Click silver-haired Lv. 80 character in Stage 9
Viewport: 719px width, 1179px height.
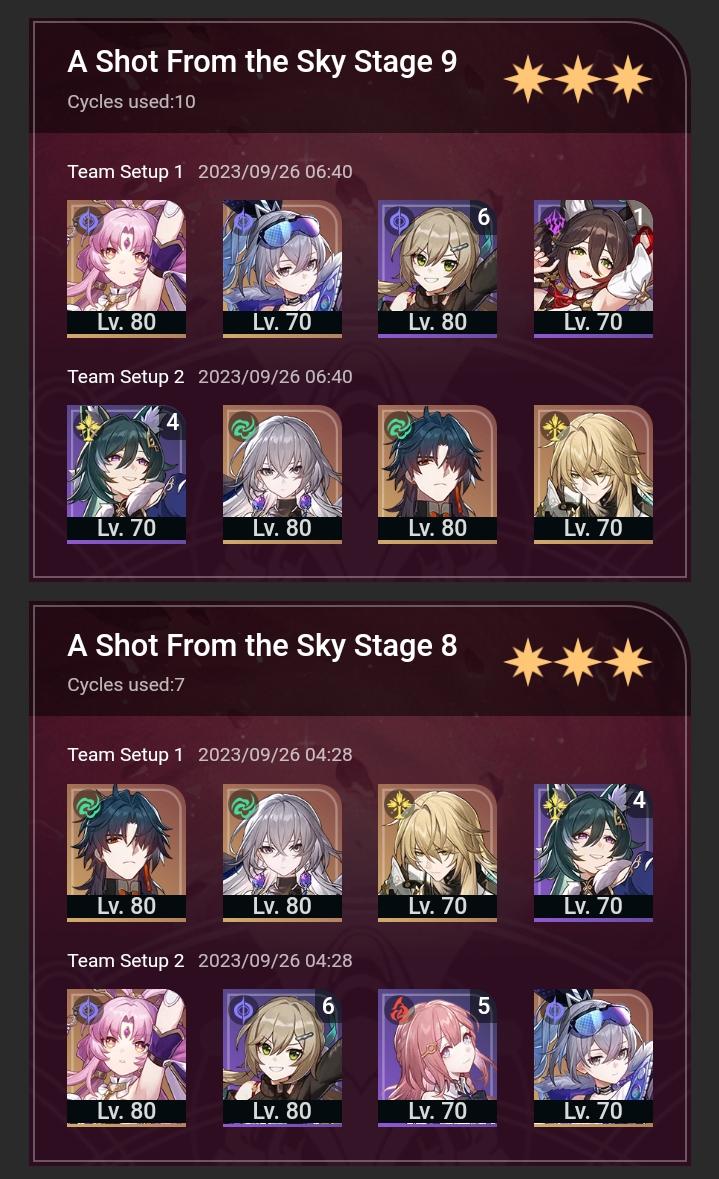coord(282,474)
